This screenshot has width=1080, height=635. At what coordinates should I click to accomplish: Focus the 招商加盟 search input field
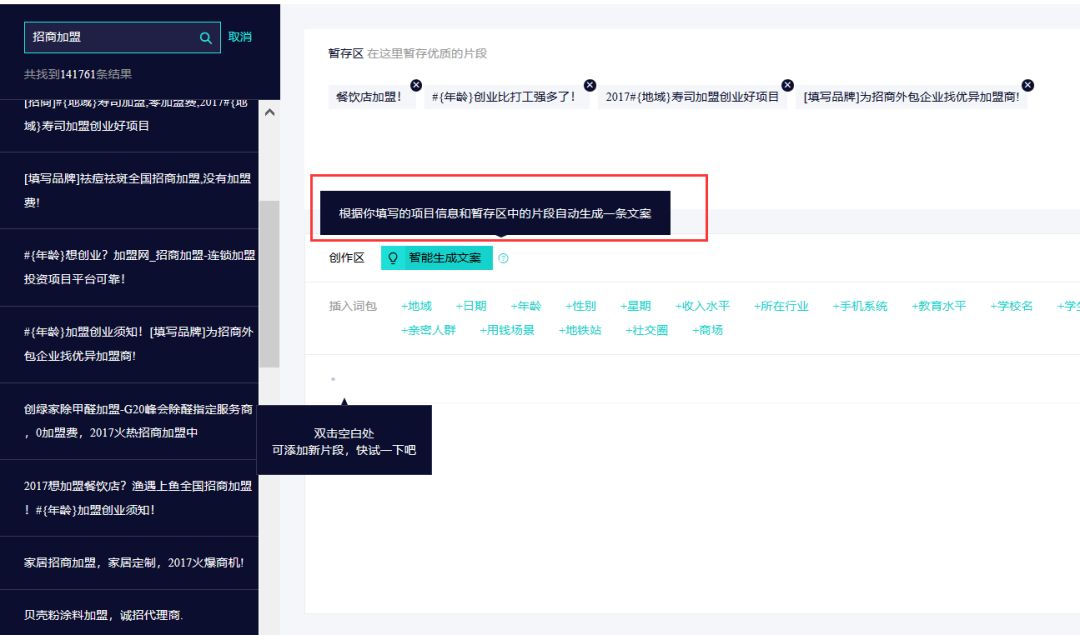(112, 37)
